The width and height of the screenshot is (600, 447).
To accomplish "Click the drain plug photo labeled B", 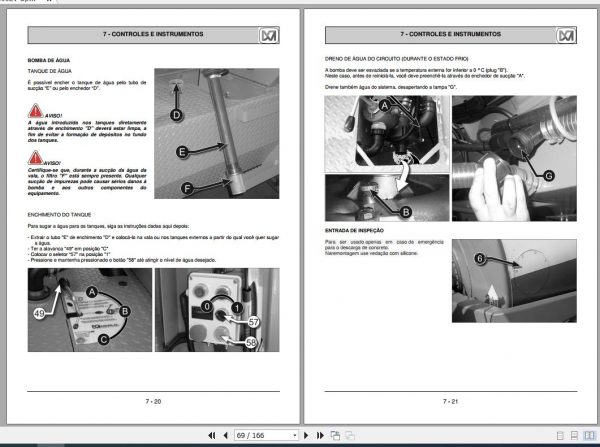I will click(x=387, y=198).
